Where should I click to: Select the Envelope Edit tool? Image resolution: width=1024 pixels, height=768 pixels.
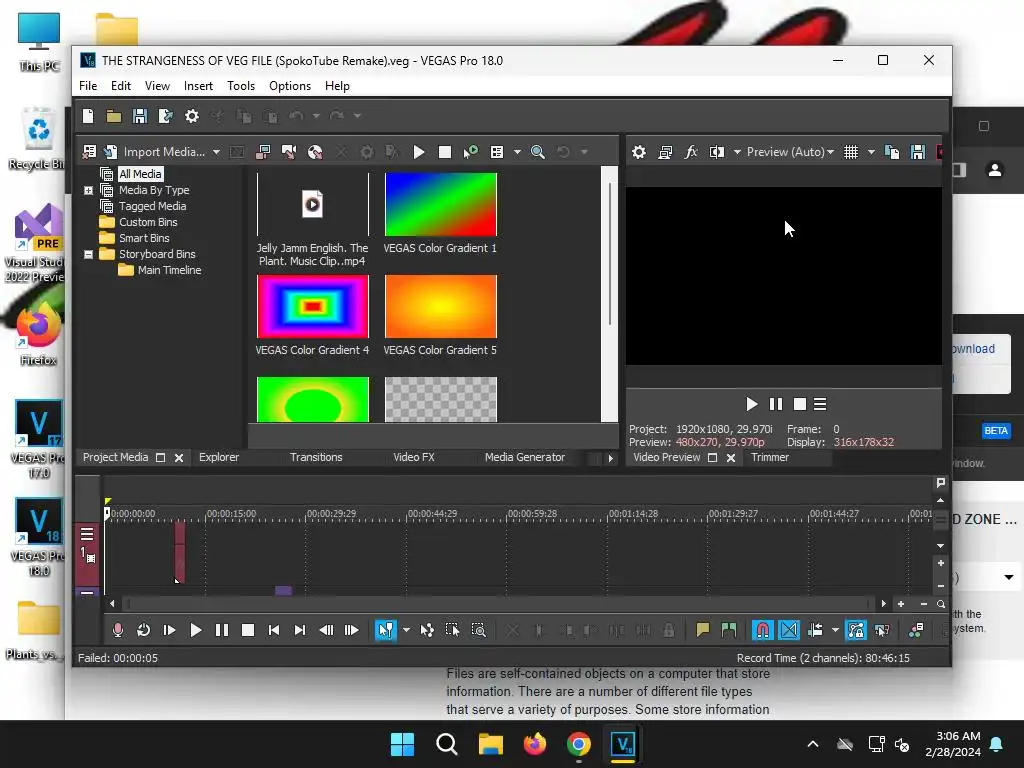click(426, 630)
